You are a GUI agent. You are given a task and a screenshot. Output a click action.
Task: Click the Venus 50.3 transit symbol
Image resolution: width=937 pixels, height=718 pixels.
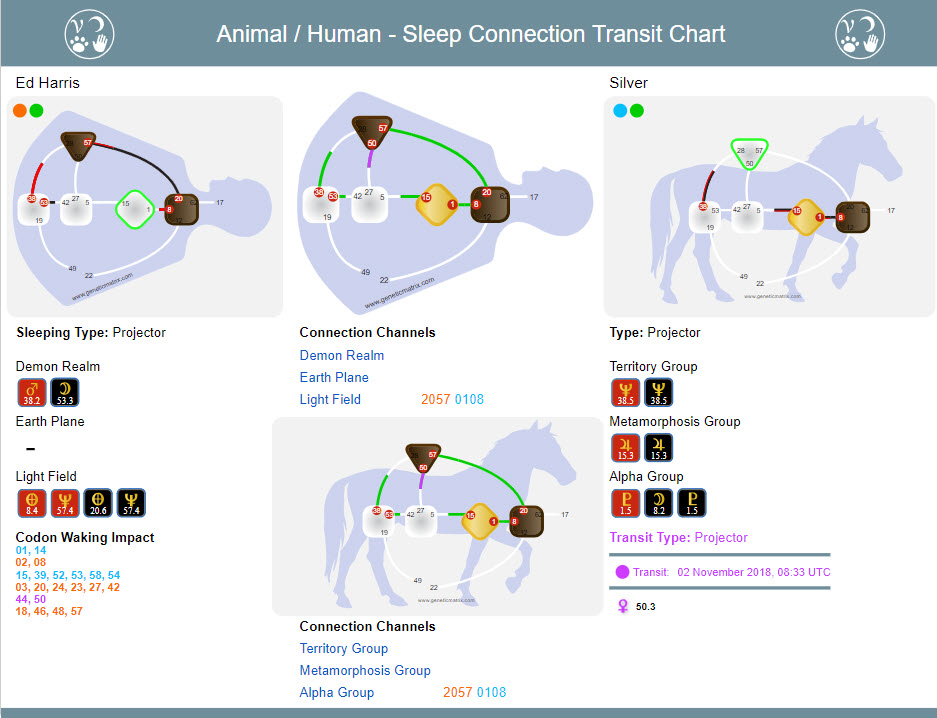623,606
